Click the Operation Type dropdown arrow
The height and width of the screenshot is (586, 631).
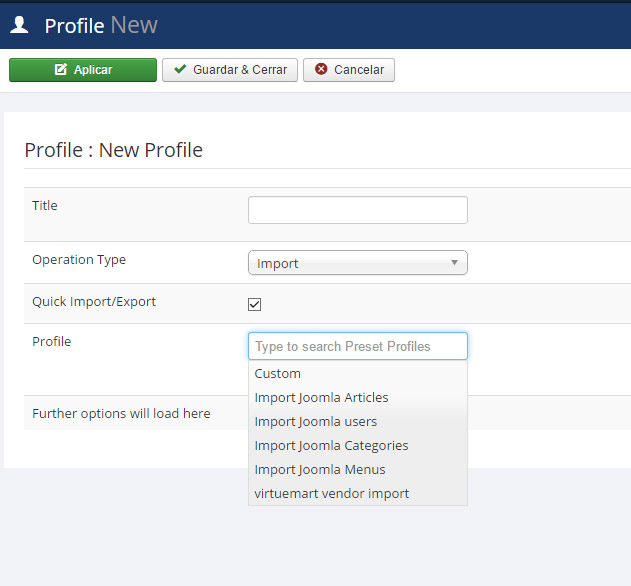[454, 263]
